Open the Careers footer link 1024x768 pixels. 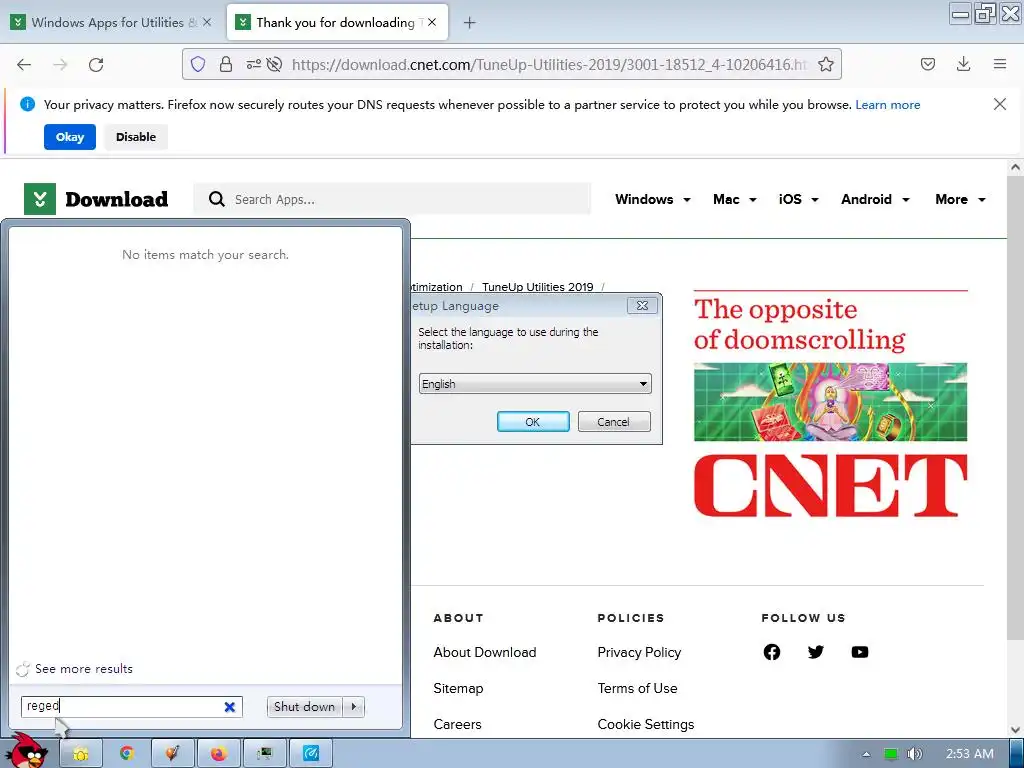[x=457, y=724]
